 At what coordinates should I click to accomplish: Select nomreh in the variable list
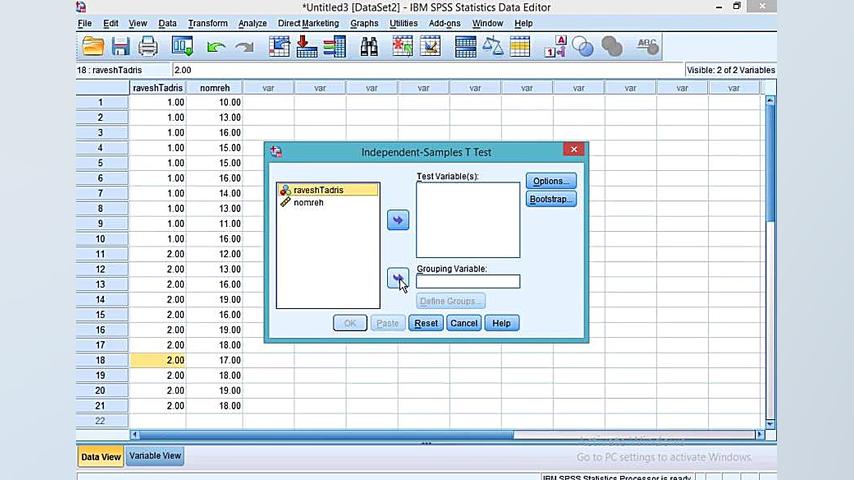(308, 203)
